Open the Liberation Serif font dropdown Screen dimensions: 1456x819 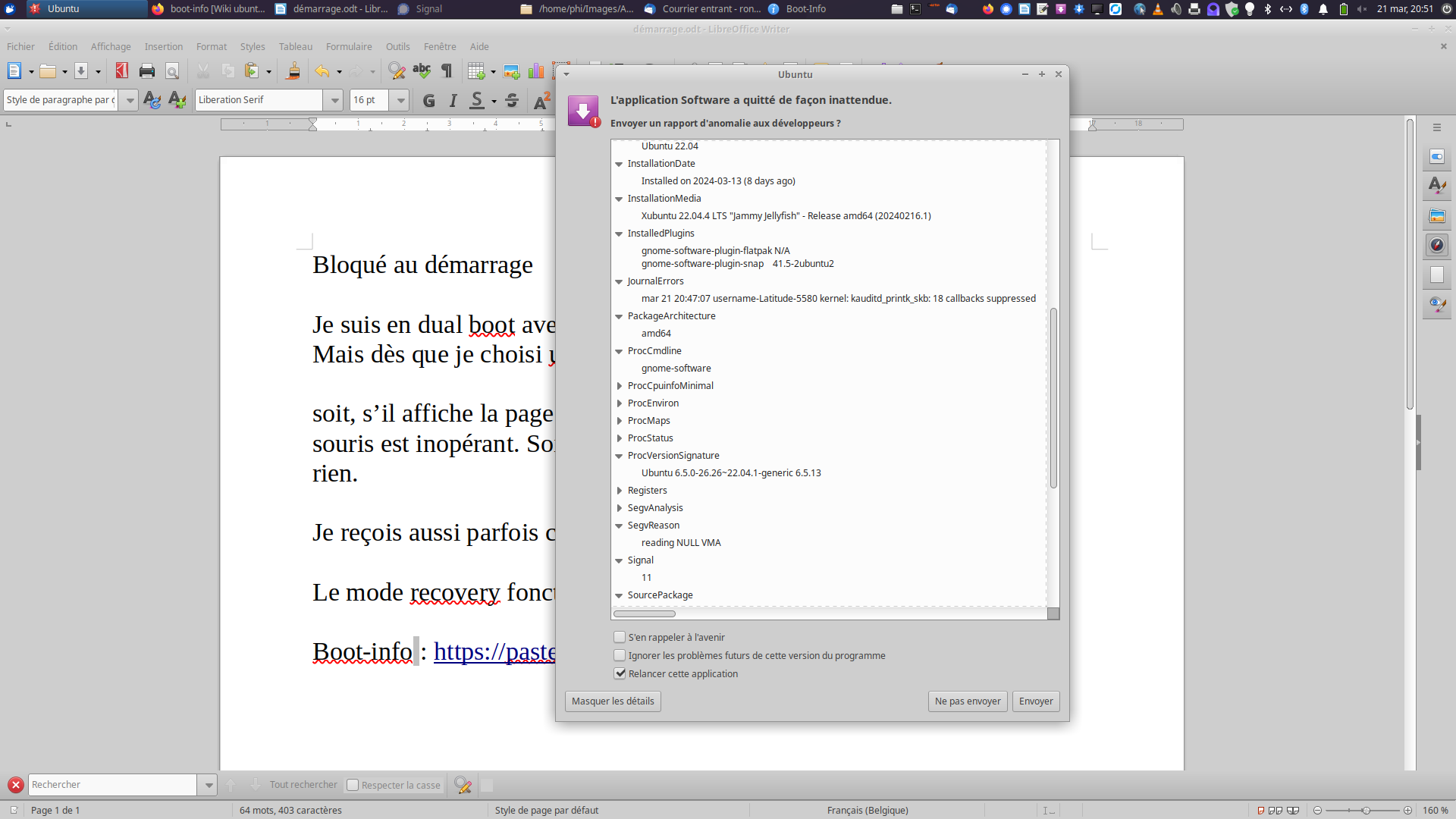[334, 100]
